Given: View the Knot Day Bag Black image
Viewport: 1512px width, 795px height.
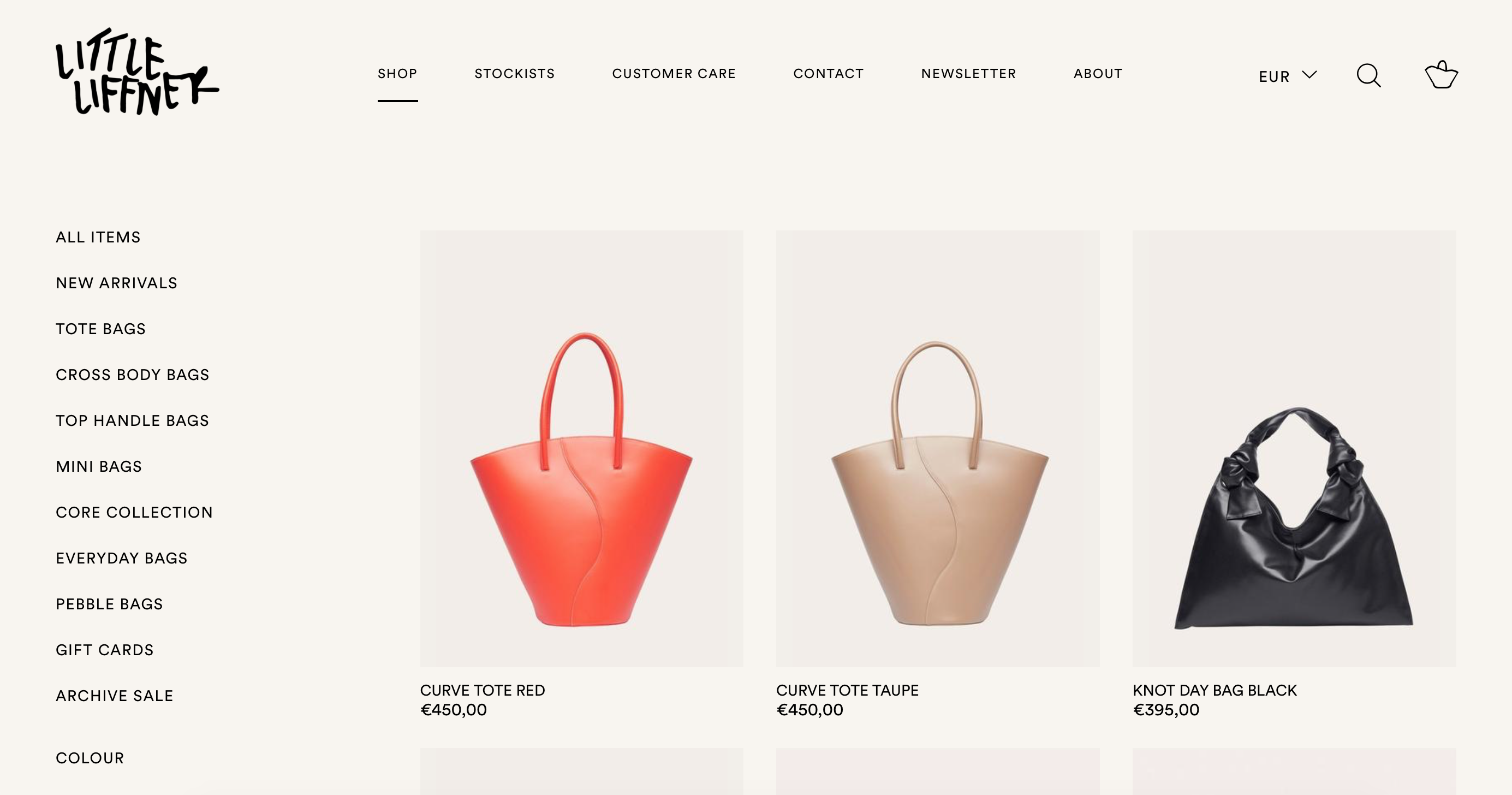Looking at the screenshot, I should (x=1294, y=449).
